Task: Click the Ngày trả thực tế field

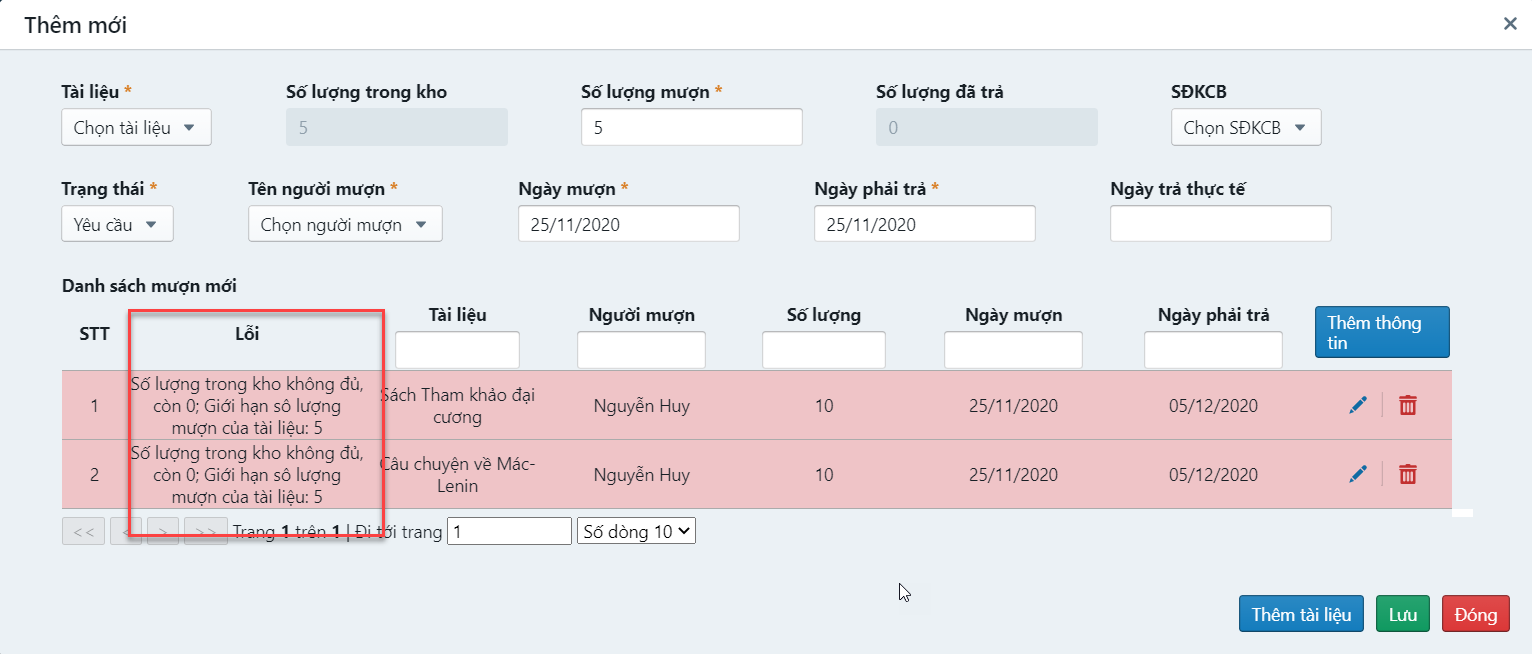Action: coord(1220,225)
